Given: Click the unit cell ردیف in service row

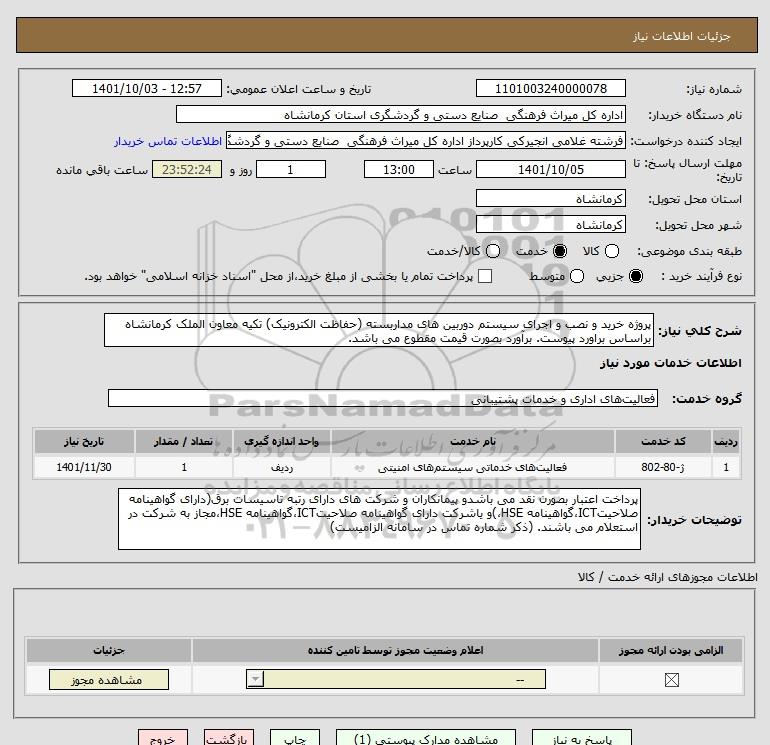Looking at the screenshot, I should (x=282, y=467).
